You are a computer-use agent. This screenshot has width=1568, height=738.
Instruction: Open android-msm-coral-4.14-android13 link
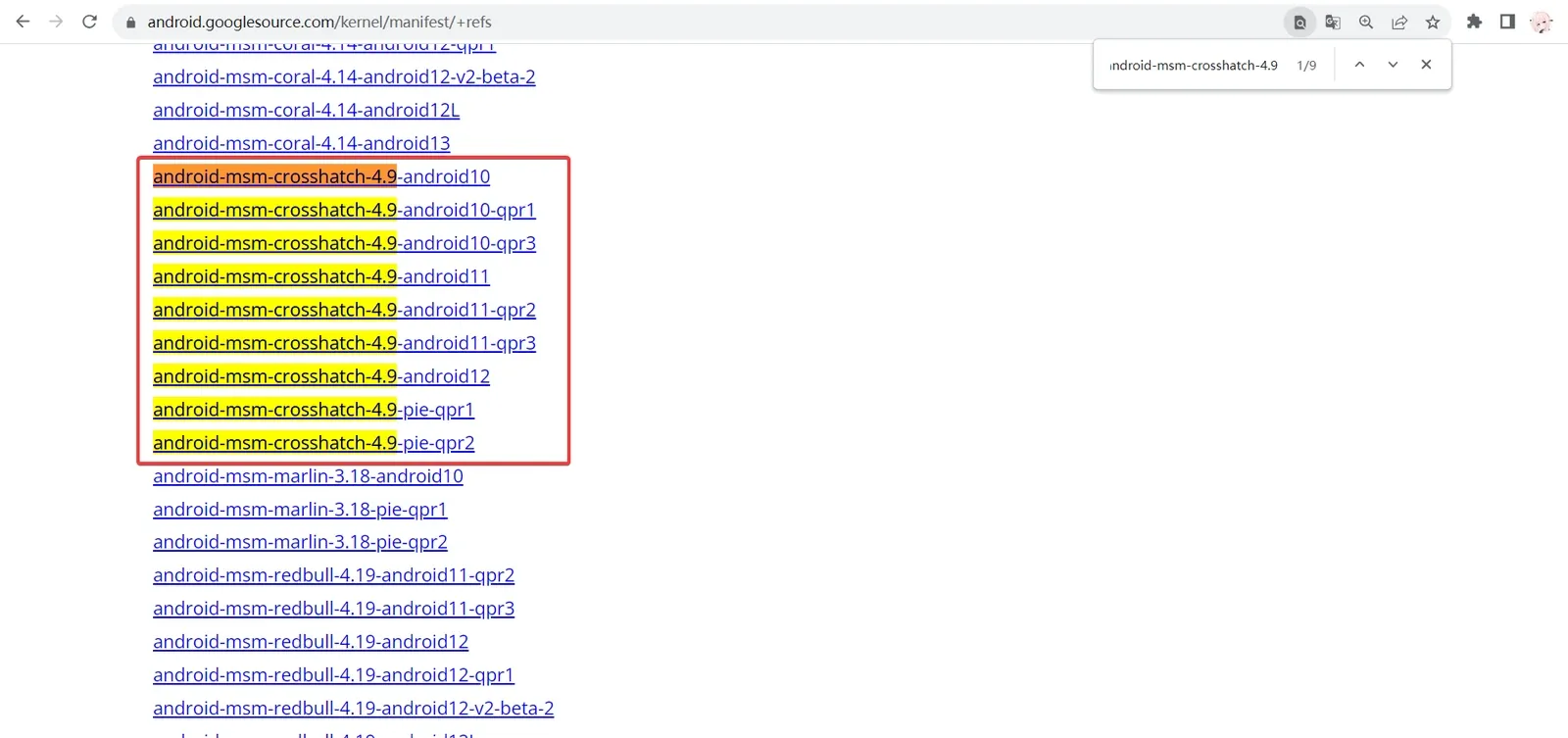pyautogui.click(x=302, y=143)
